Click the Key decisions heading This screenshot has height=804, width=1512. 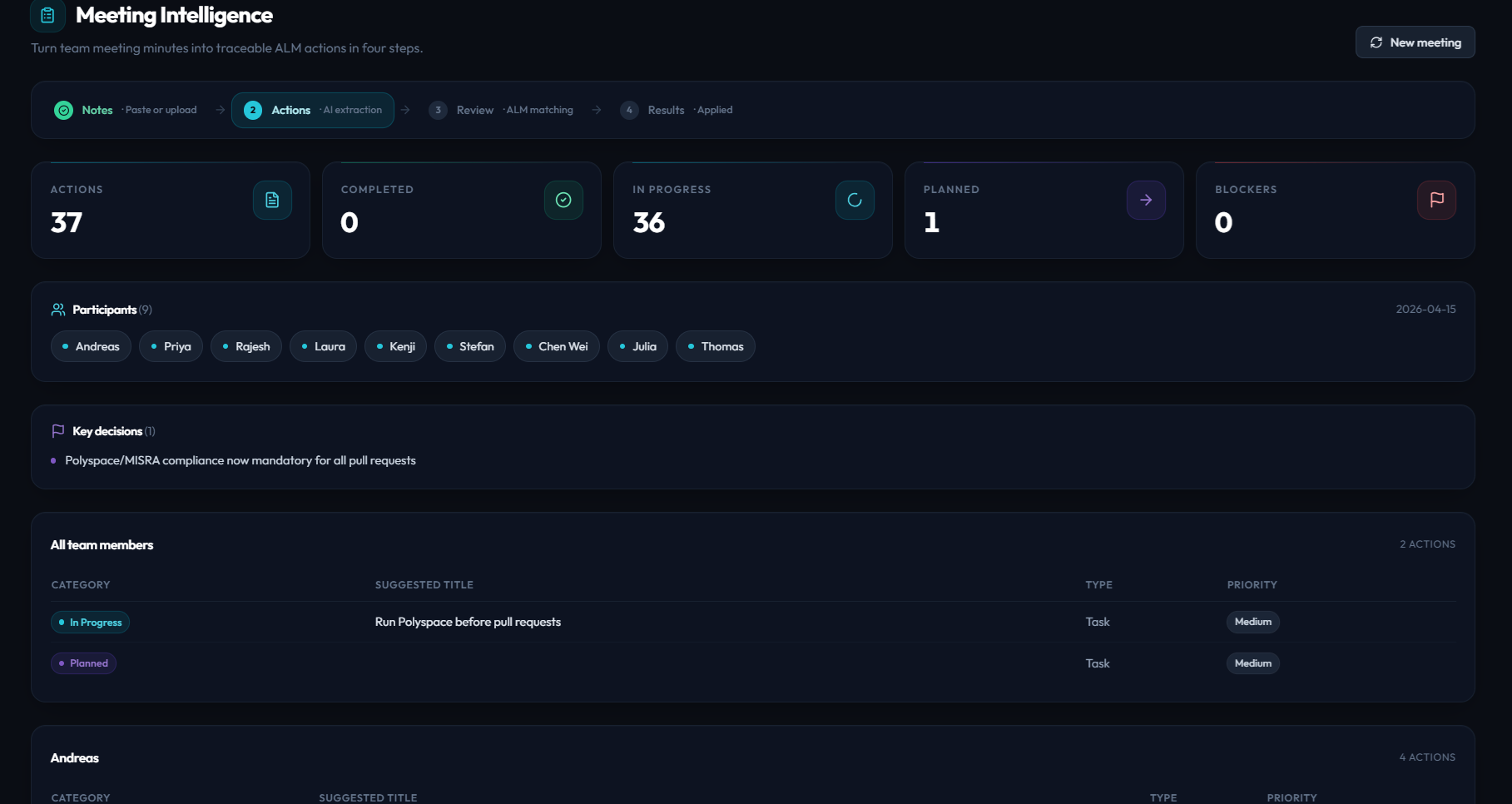tap(107, 431)
